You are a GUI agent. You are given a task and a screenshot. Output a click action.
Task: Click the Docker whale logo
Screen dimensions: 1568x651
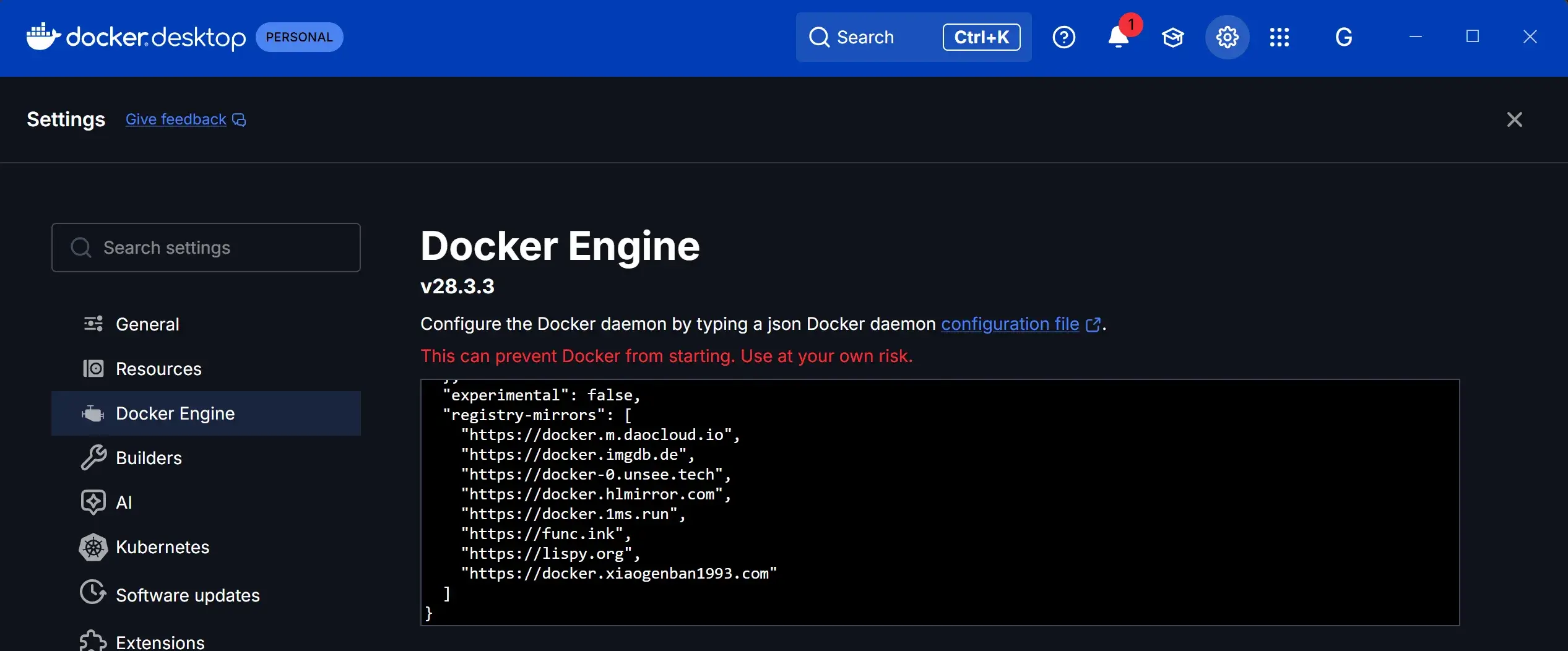pyautogui.click(x=43, y=37)
